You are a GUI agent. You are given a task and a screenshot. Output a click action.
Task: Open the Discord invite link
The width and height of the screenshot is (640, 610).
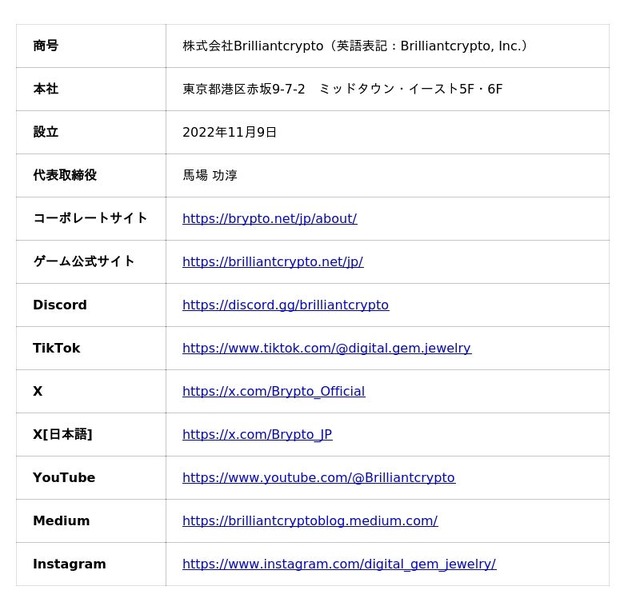(285, 305)
